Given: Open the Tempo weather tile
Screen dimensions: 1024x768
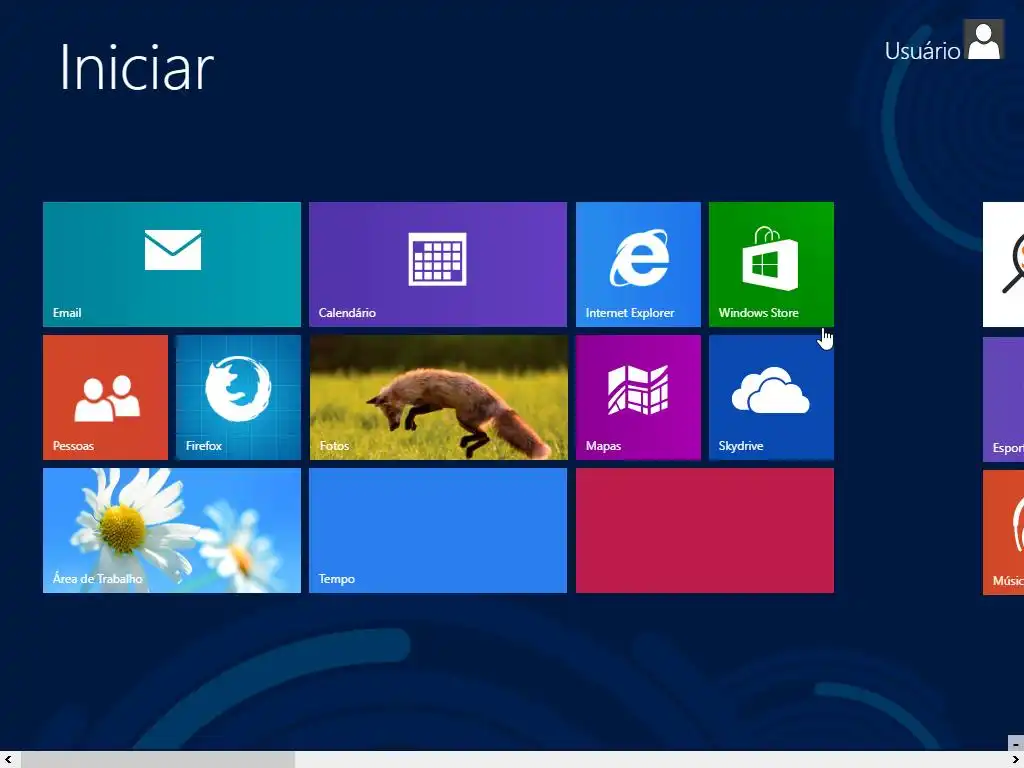Looking at the screenshot, I should click(x=438, y=531).
